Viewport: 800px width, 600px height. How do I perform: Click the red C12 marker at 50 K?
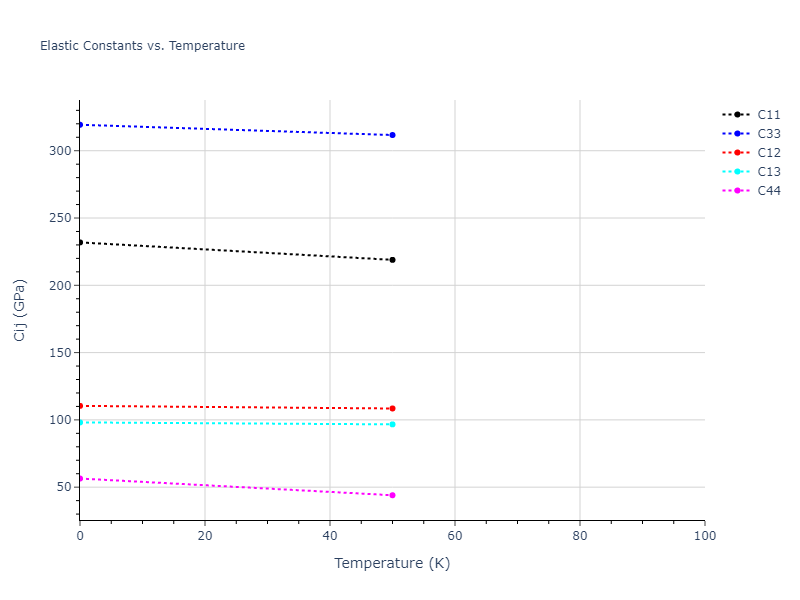(392, 408)
